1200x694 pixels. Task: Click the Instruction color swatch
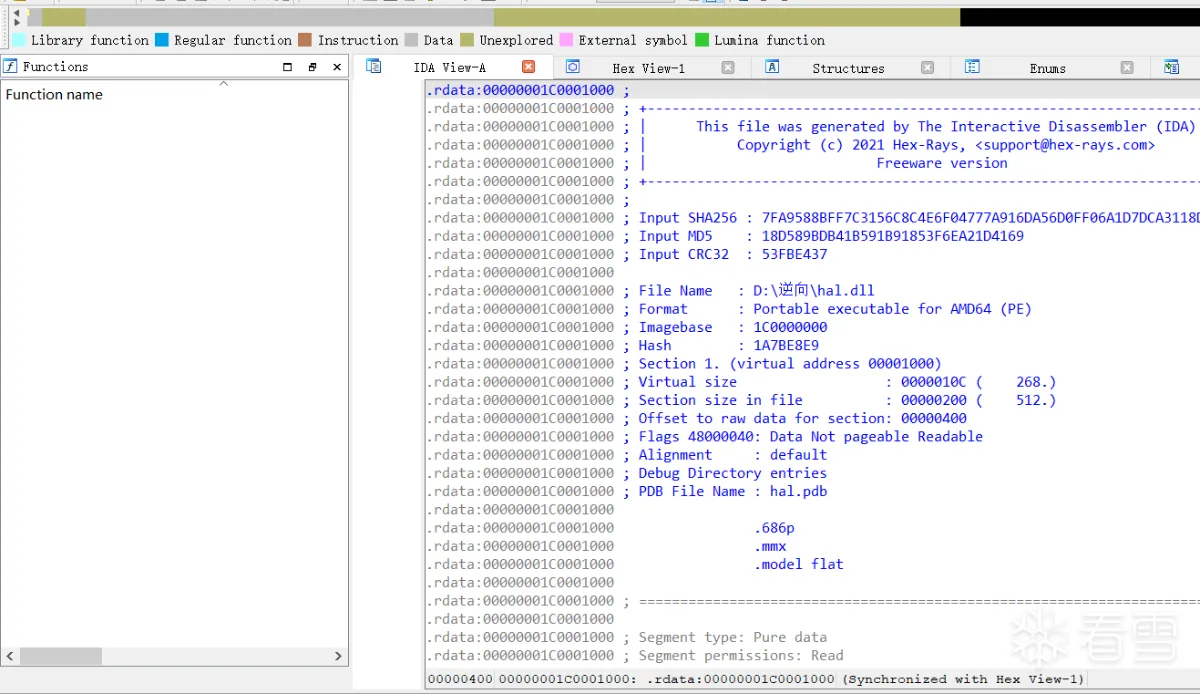pos(305,40)
